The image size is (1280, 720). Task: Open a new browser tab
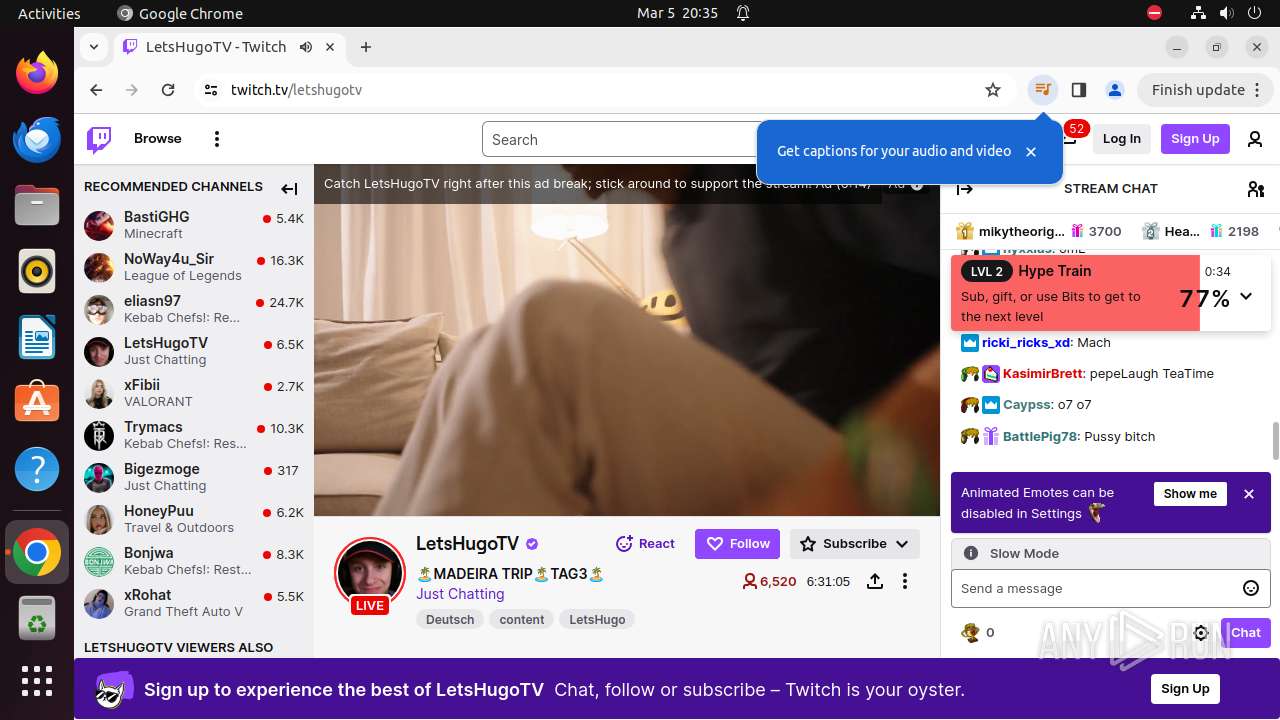click(x=366, y=47)
